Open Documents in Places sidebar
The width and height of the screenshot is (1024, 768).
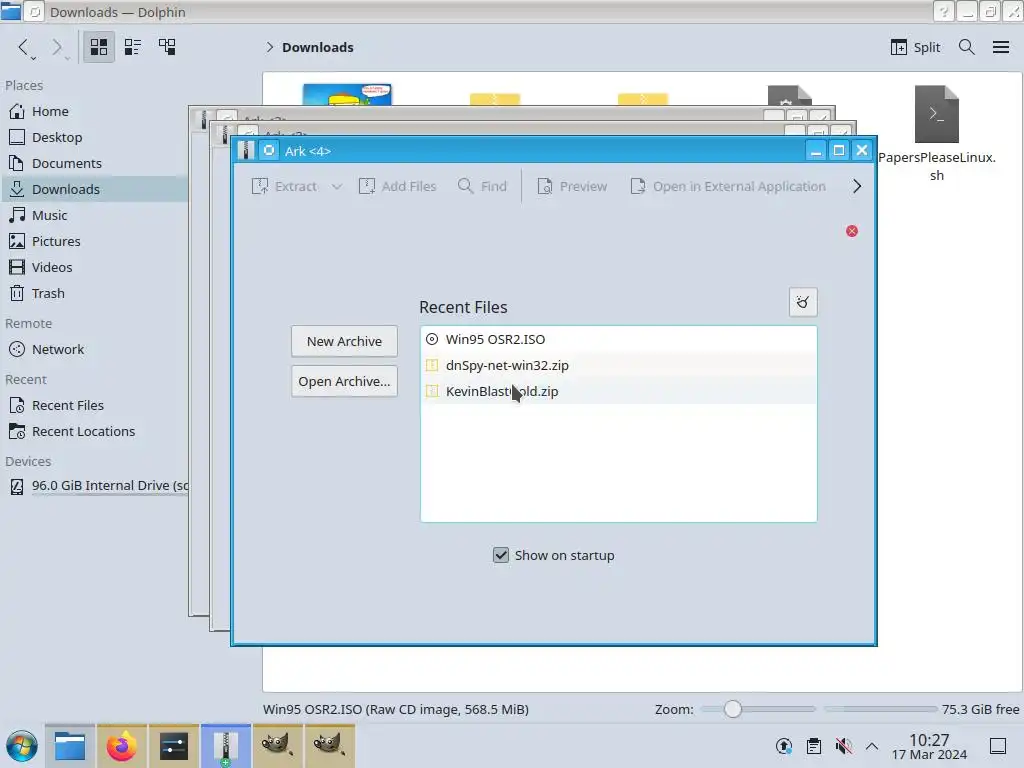click(x=94, y=163)
